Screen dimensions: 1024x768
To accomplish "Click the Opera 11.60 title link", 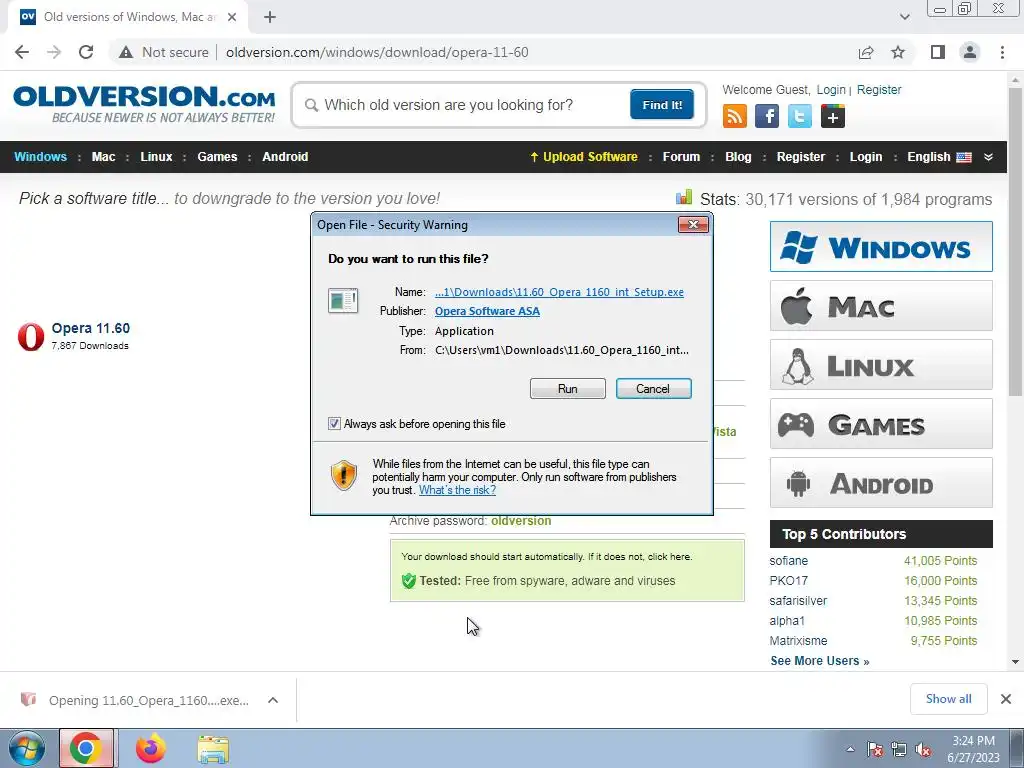I will point(91,328).
